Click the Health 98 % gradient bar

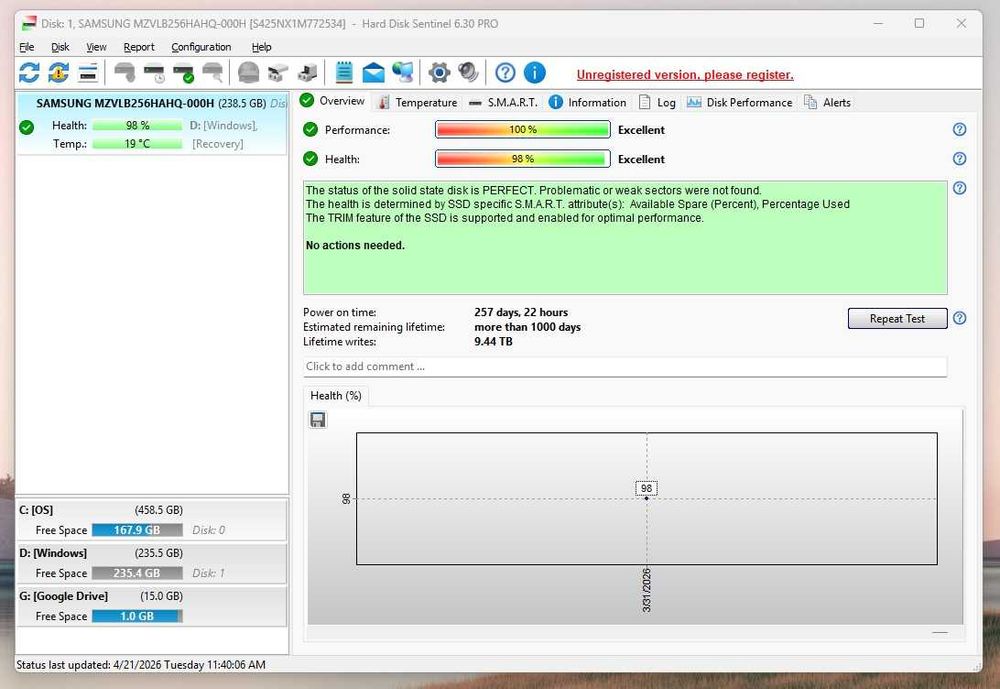(x=522, y=159)
